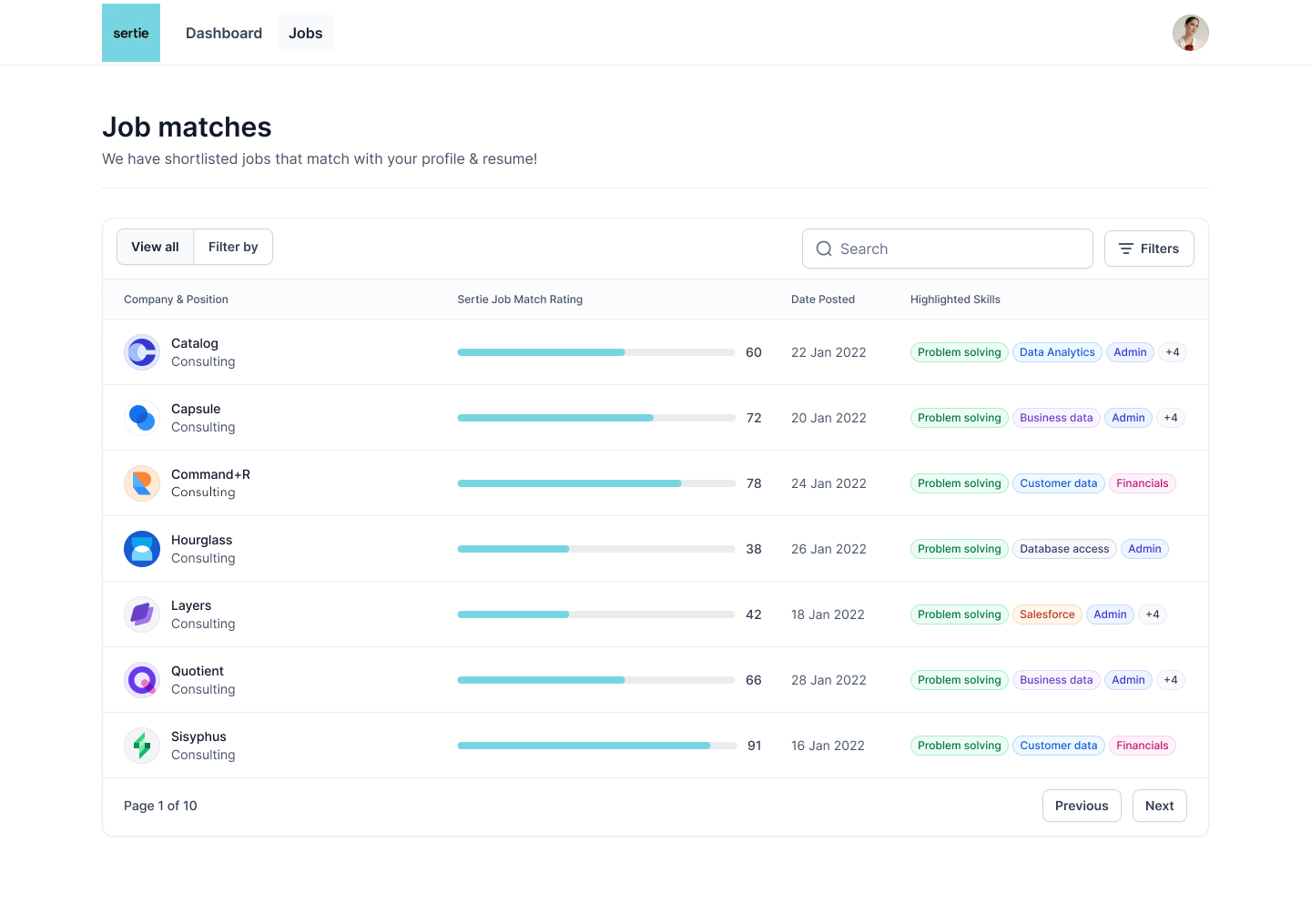The height and width of the screenshot is (924, 1311).
Task: Expand Layers' +4 extra skills
Action: pyautogui.click(x=1152, y=614)
